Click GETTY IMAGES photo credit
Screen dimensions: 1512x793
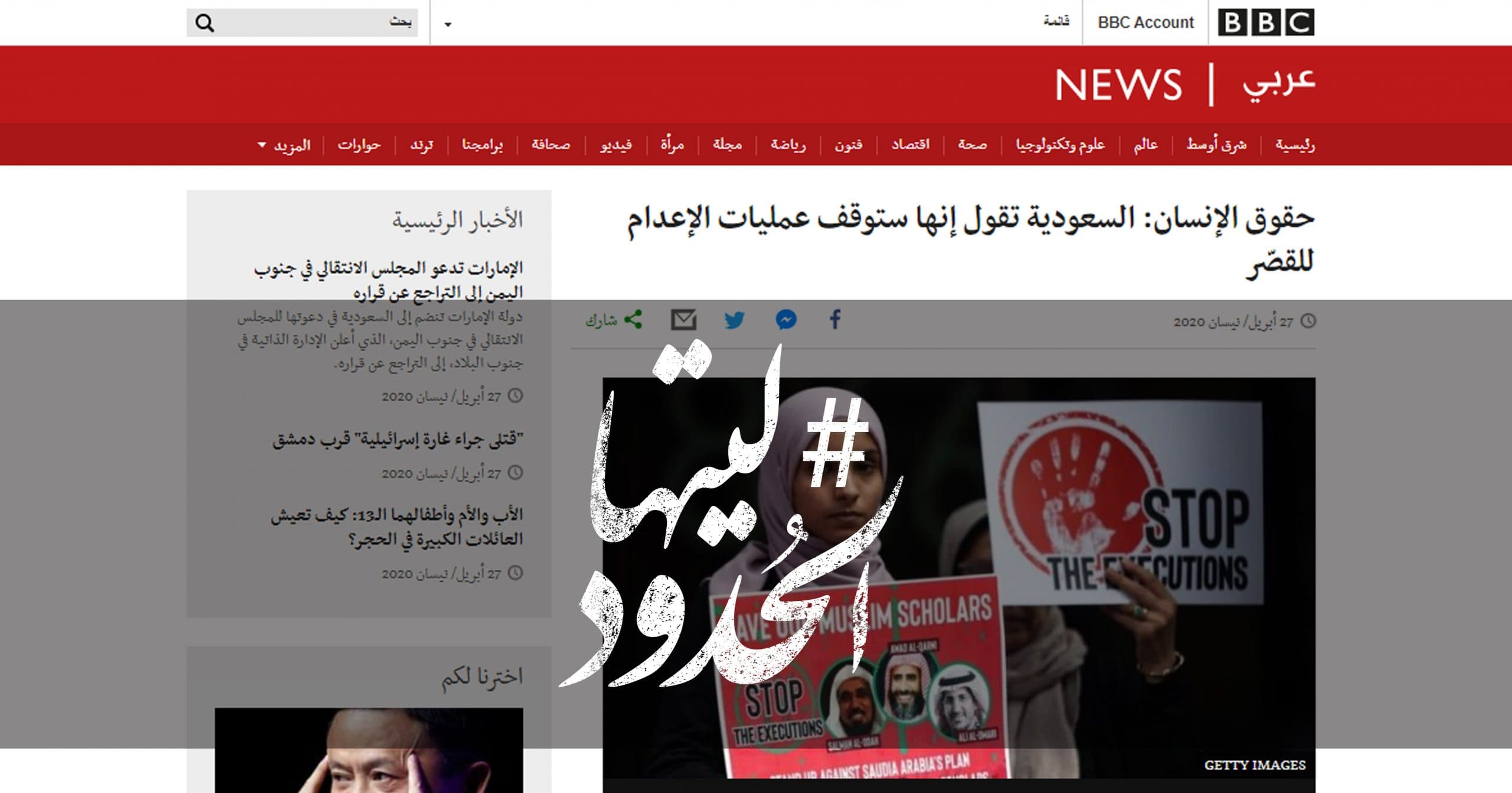tap(1255, 765)
